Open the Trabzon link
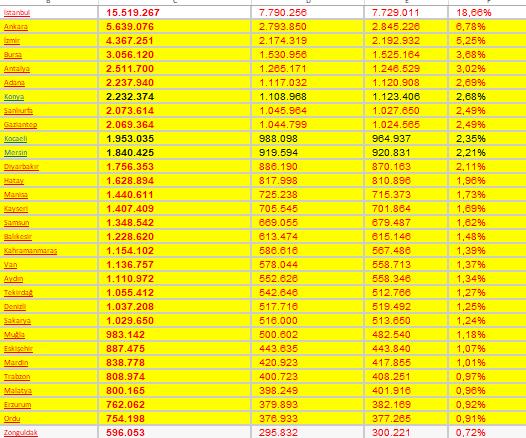 click(17, 377)
